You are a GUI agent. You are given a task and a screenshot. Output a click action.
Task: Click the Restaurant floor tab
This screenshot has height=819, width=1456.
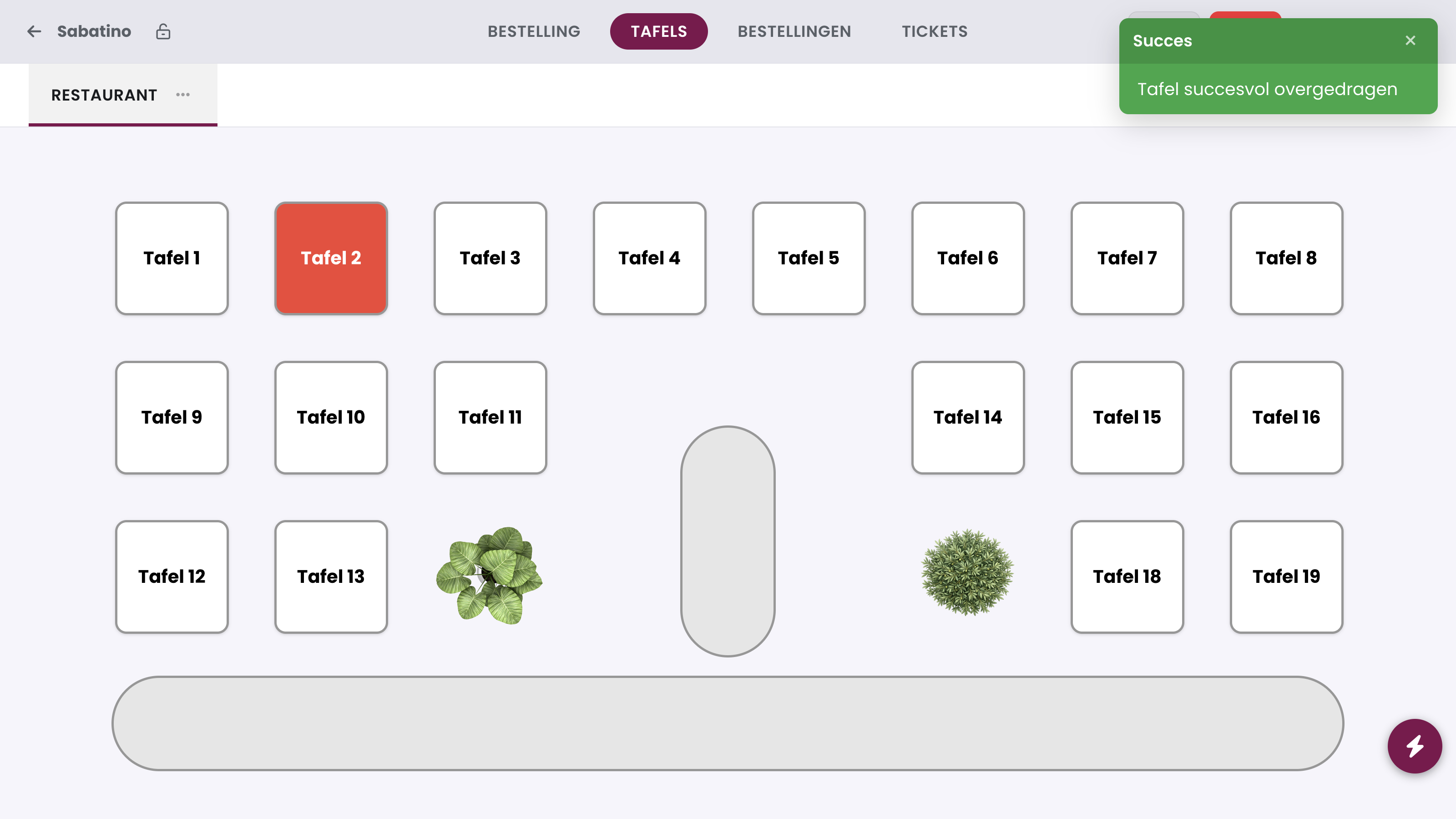pos(123,95)
